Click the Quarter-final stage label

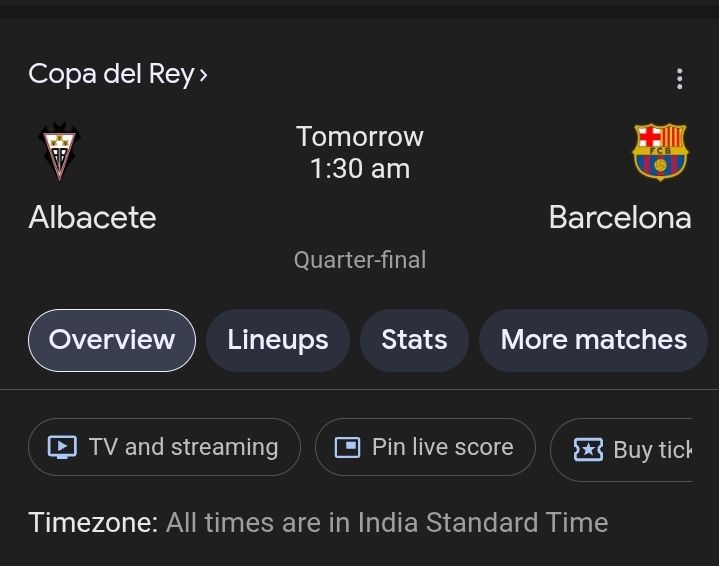[360, 260]
